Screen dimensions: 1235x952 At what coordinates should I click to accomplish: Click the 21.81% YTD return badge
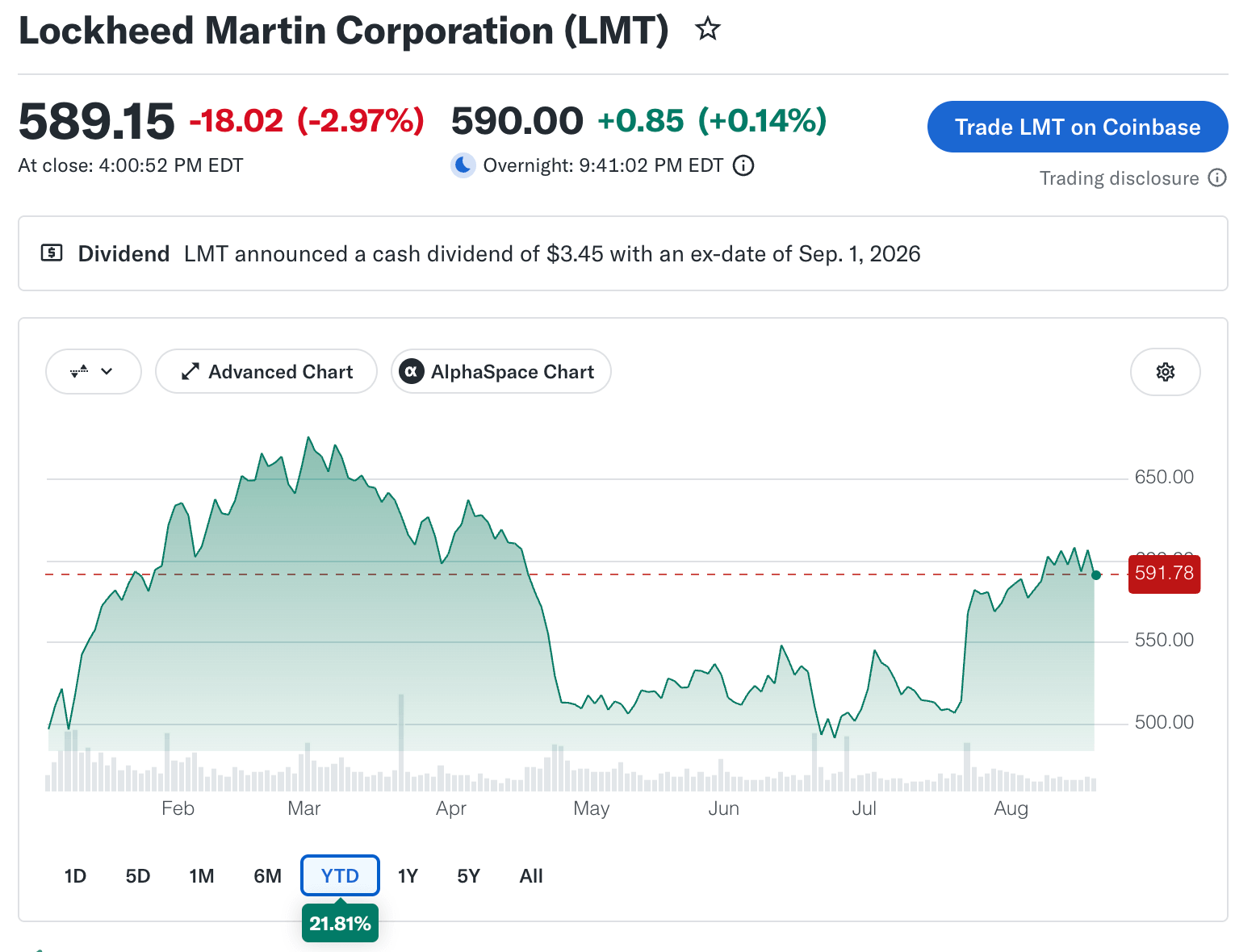340,923
